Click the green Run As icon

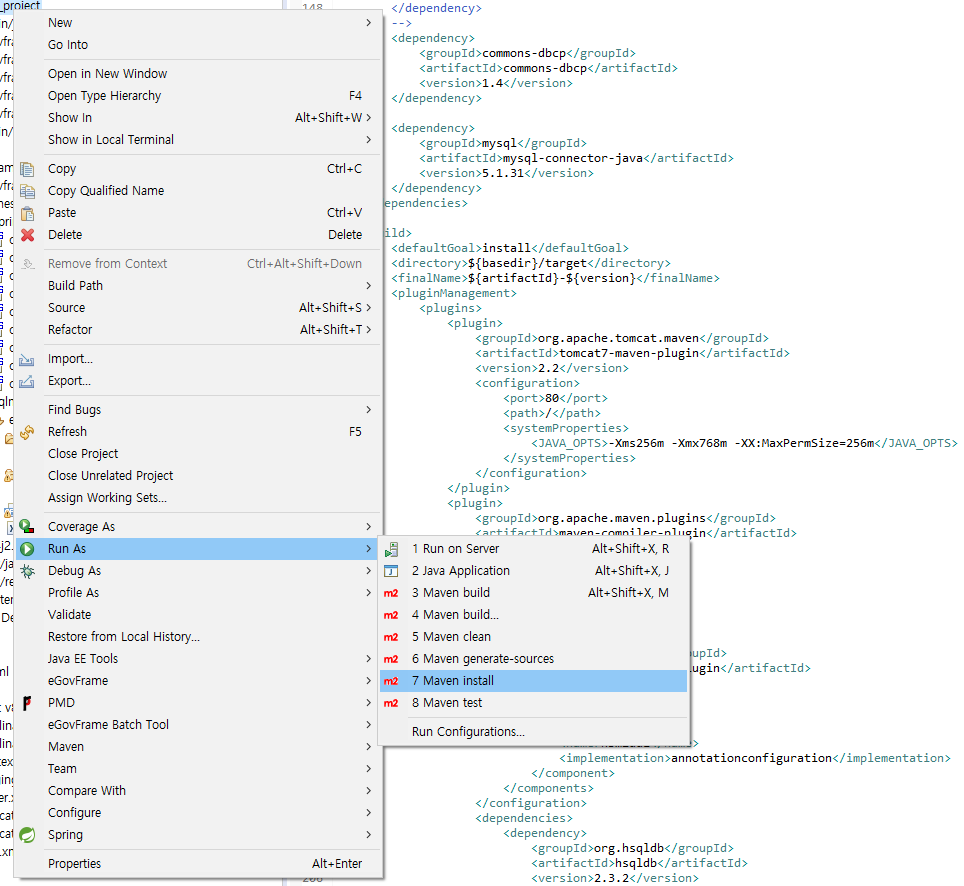point(28,549)
